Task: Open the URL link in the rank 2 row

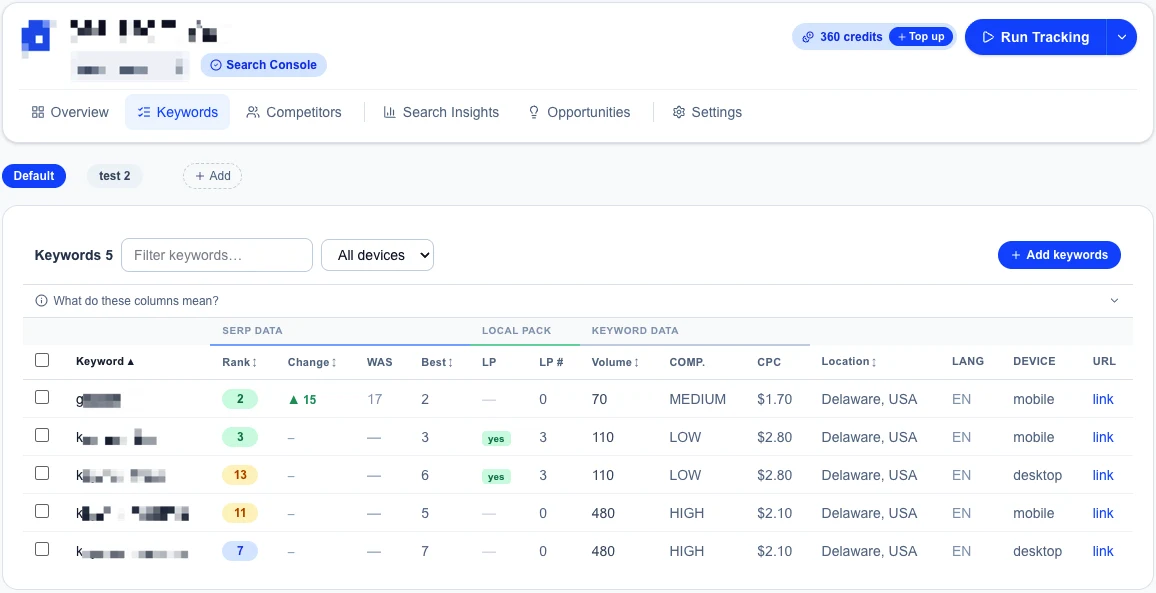Action: coord(1103,400)
